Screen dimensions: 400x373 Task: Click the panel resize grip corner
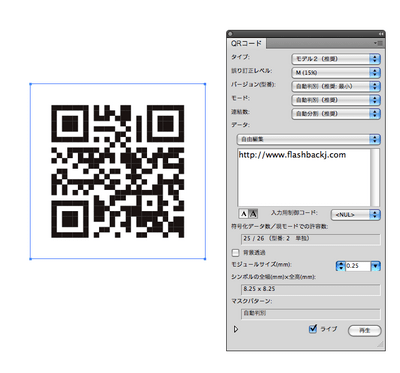tap(380, 345)
